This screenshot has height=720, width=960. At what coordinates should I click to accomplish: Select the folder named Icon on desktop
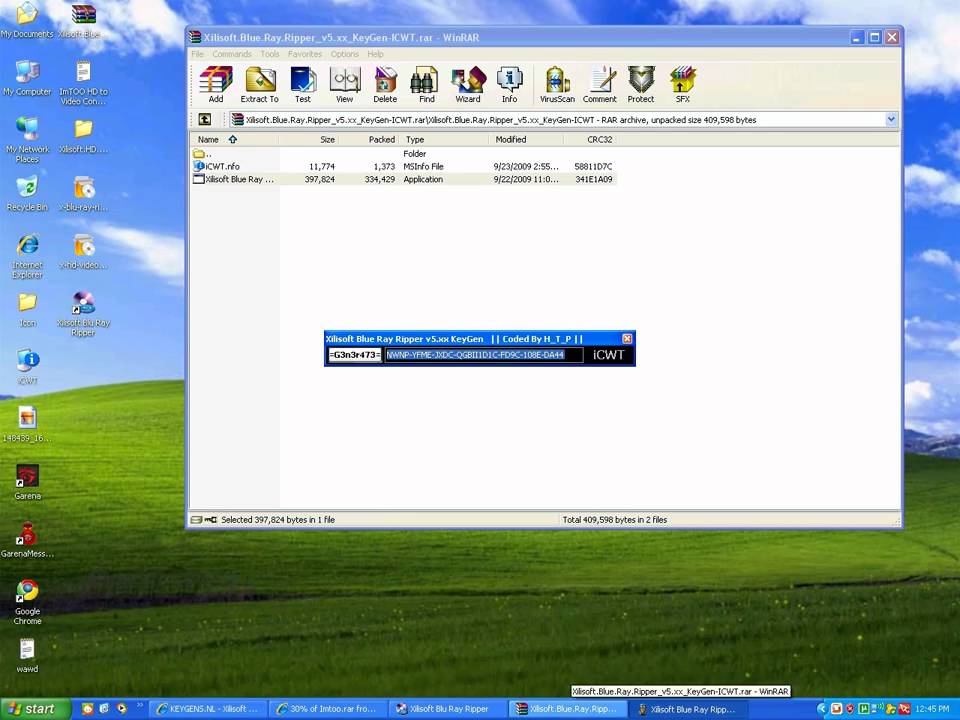27,310
